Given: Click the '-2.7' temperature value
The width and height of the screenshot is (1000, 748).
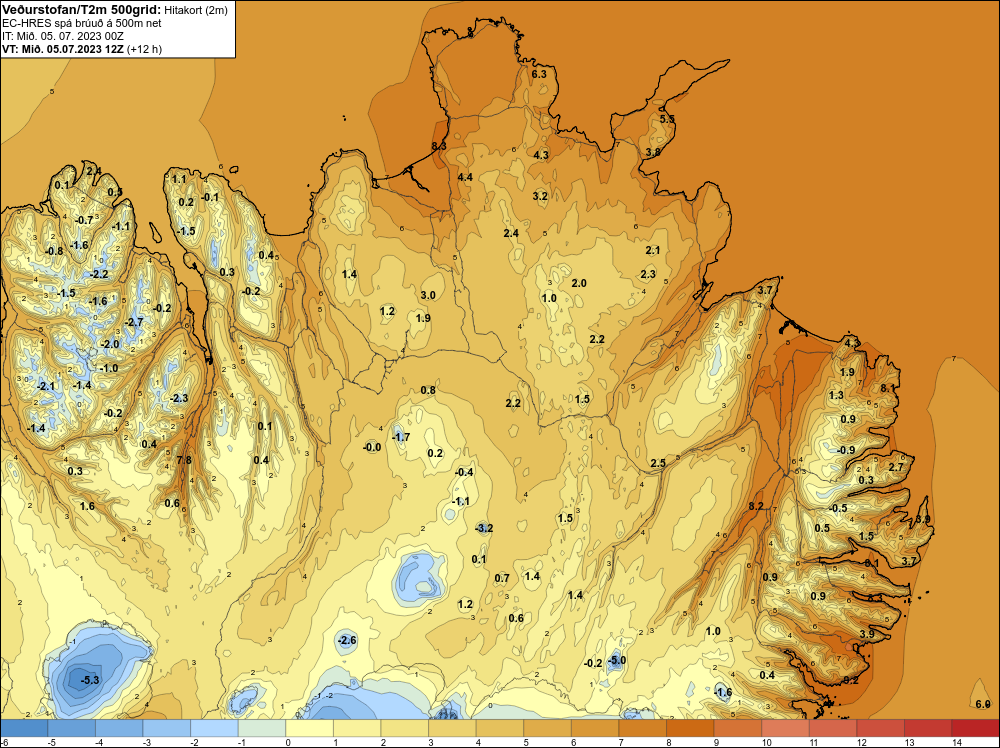Looking at the screenshot, I should click(135, 322).
